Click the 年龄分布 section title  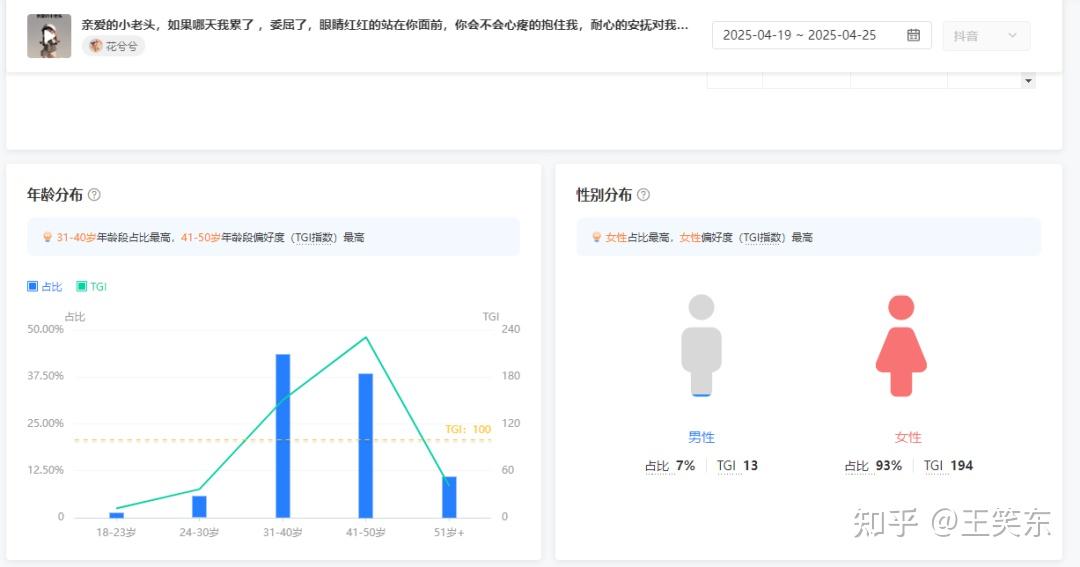pyautogui.click(x=54, y=195)
